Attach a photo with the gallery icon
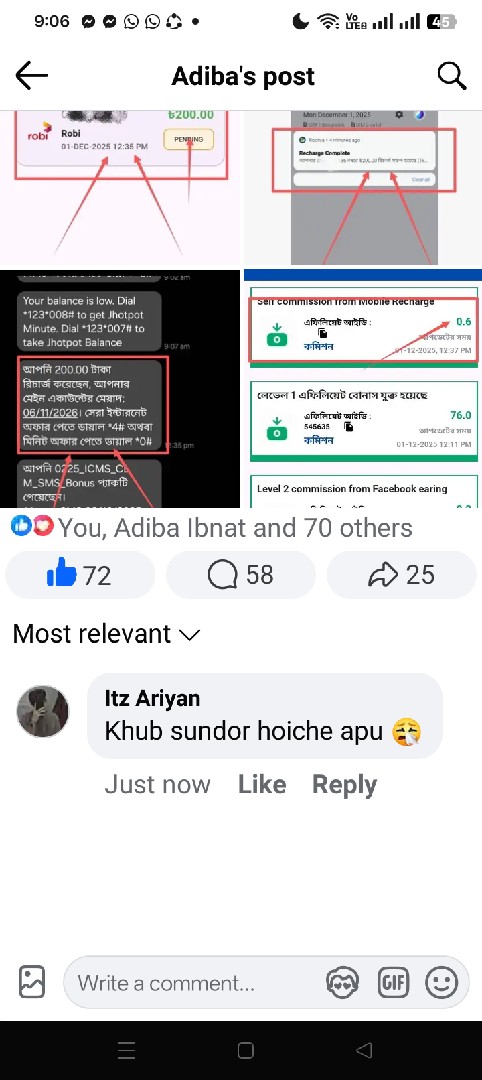Screen dimensions: 482x1080 pos(32,982)
